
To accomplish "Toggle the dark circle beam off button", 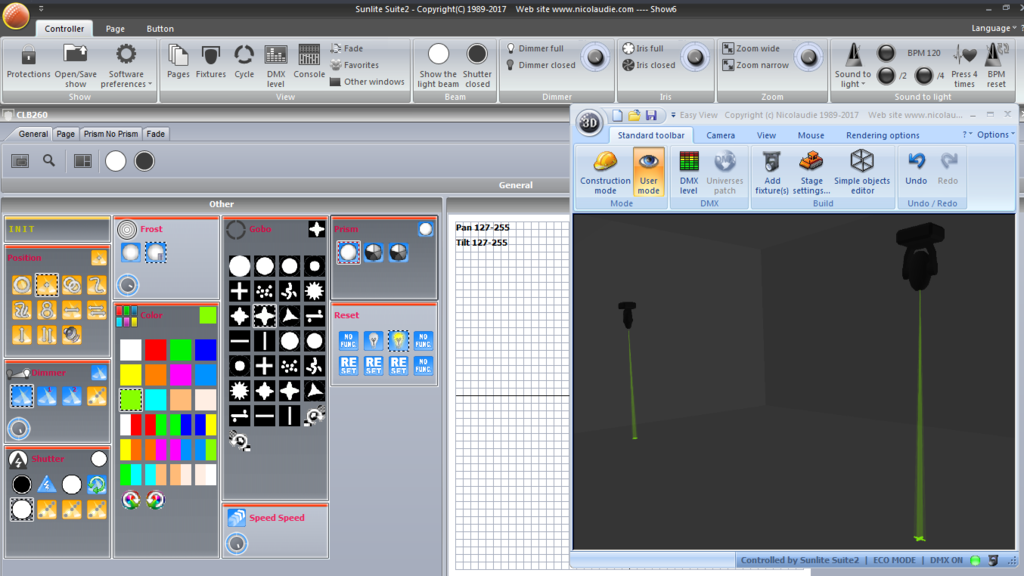I will tap(144, 161).
